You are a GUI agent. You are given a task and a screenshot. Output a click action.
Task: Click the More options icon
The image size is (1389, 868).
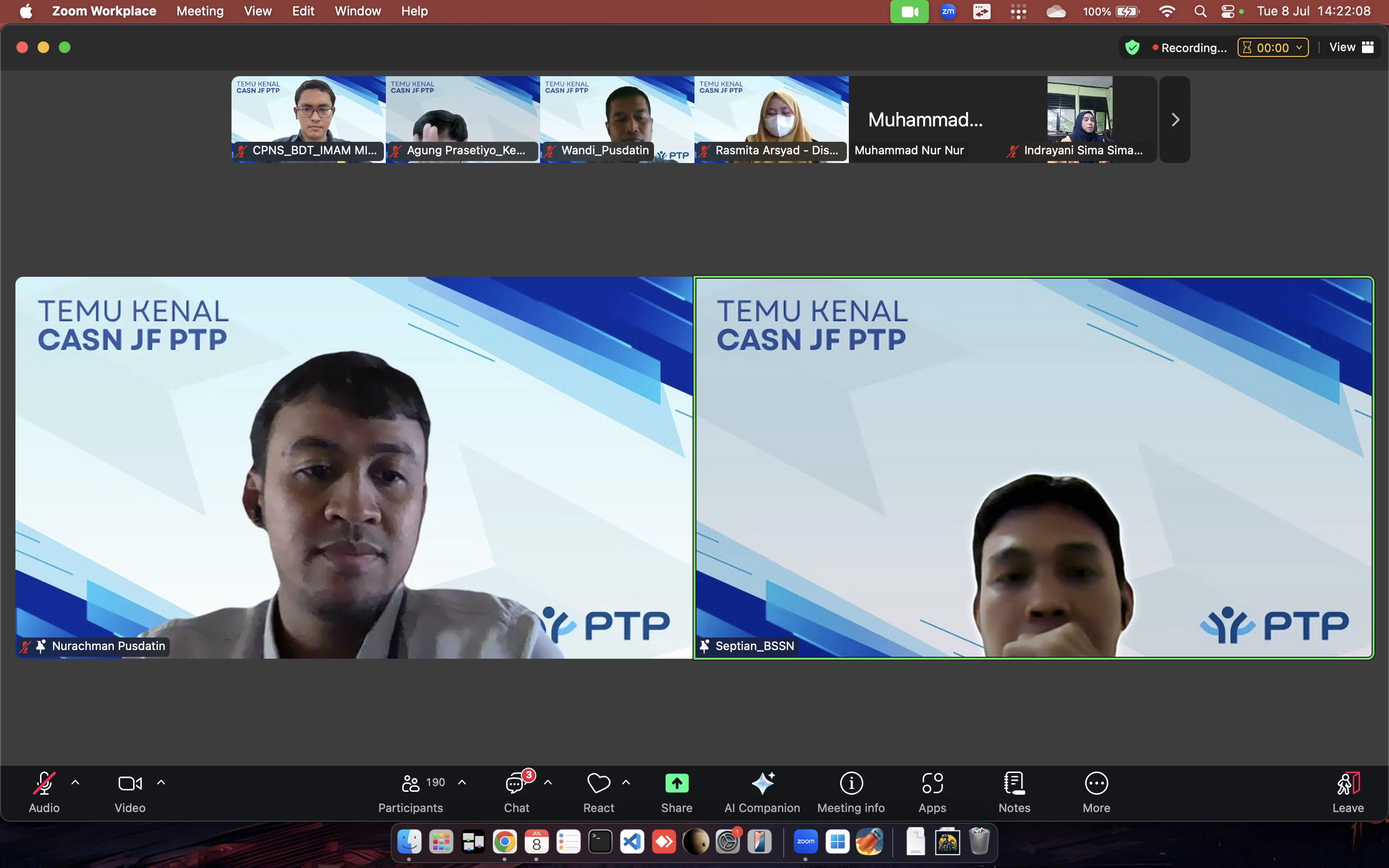point(1096,792)
